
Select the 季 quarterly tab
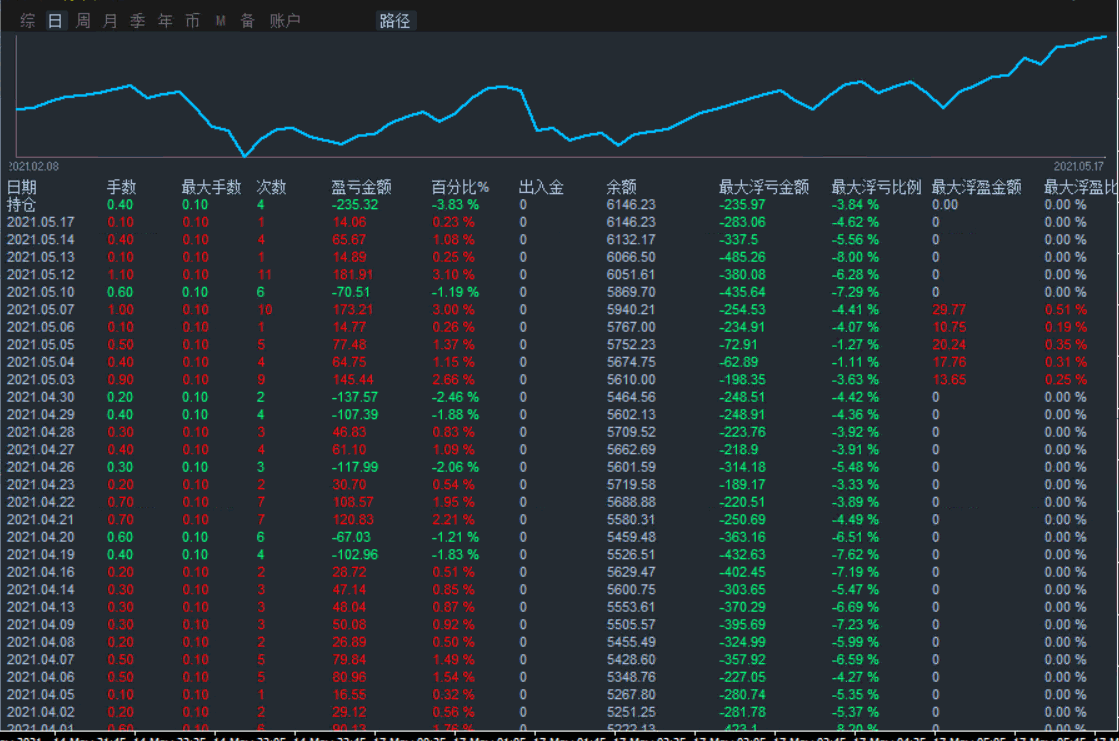pos(137,21)
